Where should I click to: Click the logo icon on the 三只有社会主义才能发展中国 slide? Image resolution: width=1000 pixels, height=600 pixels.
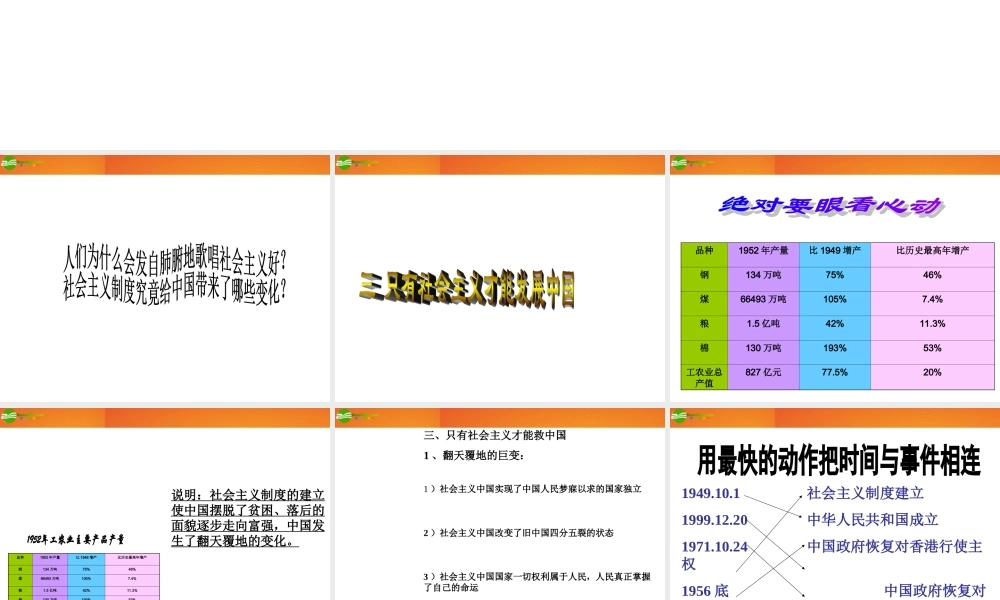pyautogui.click(x=344, y=163)
